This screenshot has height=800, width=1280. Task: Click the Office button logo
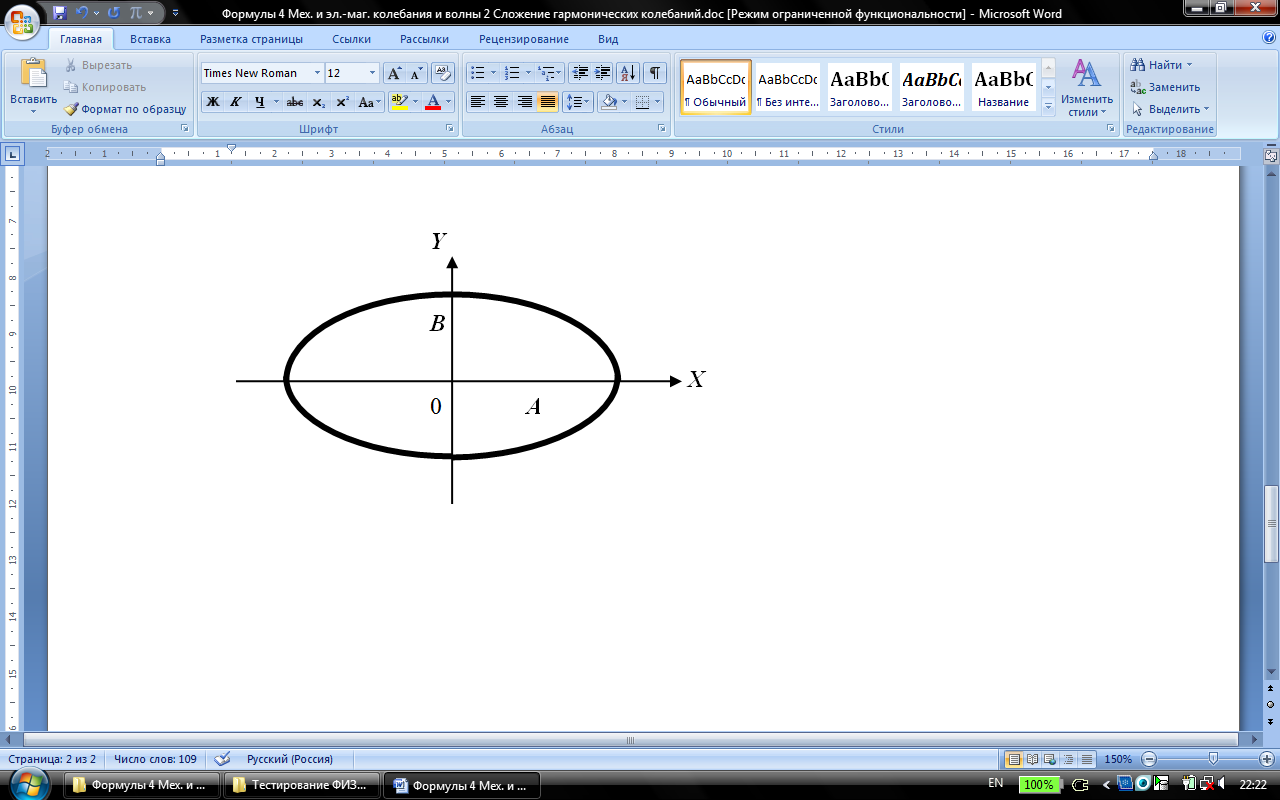[x=23, y=20]
